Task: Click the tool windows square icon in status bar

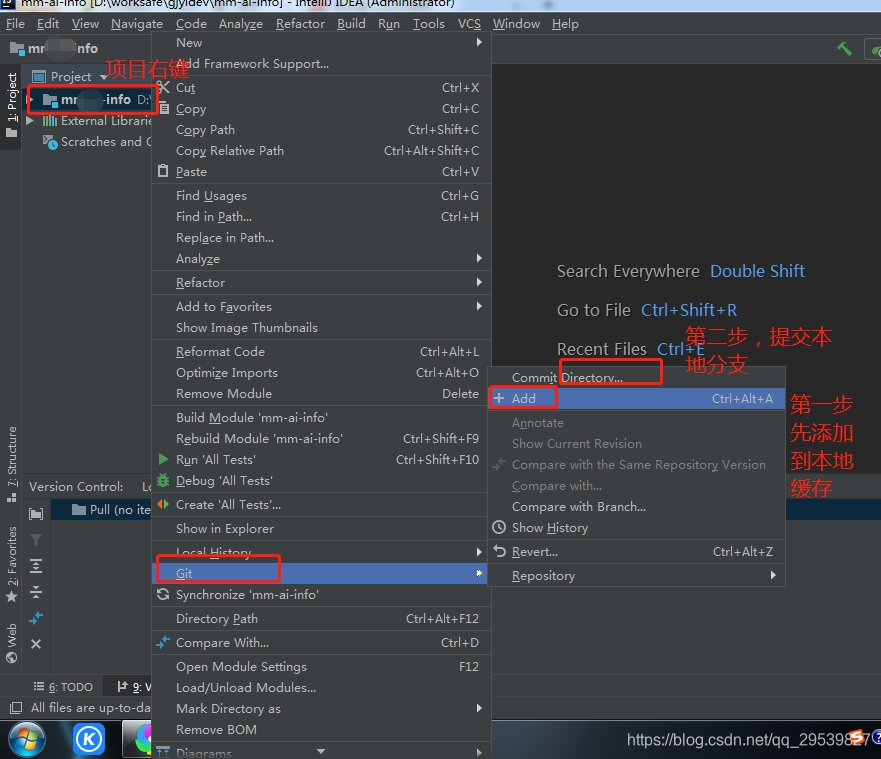Action: coord(16,707)
